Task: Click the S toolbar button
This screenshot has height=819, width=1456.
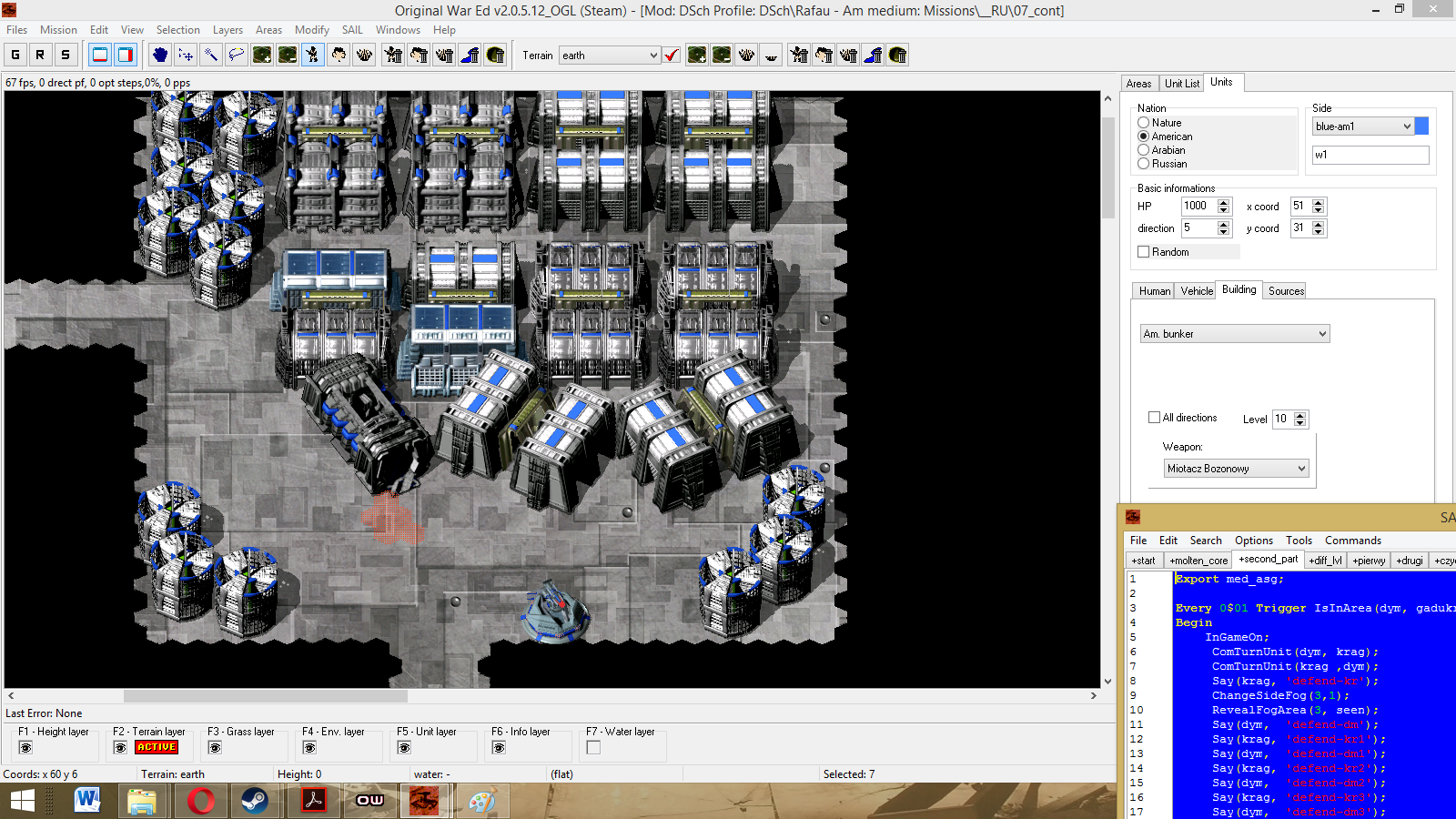Action: (66, 55)
